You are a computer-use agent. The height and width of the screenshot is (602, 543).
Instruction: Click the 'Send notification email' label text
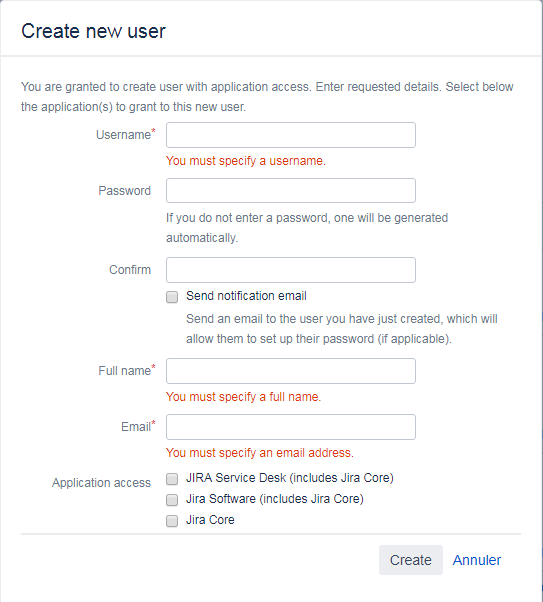pyautogui.click(x=247, y=296)
